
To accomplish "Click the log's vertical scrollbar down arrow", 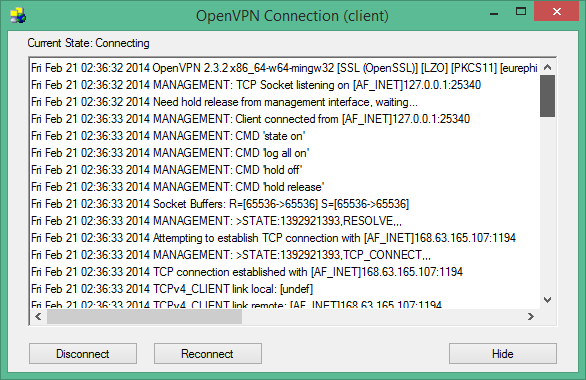I will click(x=548, y=300).
